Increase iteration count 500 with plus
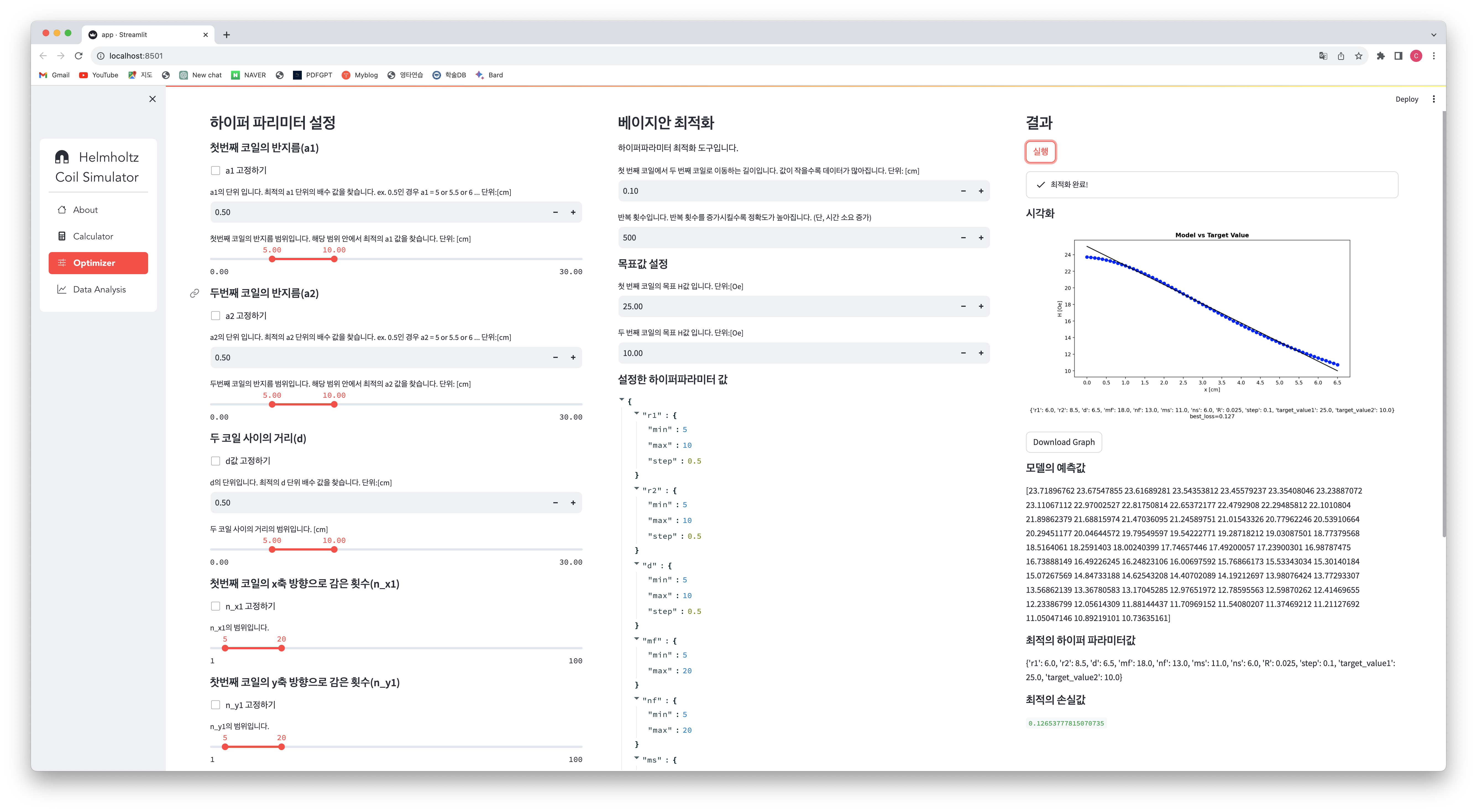The image size is (1477, 812). (x=981, y=237)
